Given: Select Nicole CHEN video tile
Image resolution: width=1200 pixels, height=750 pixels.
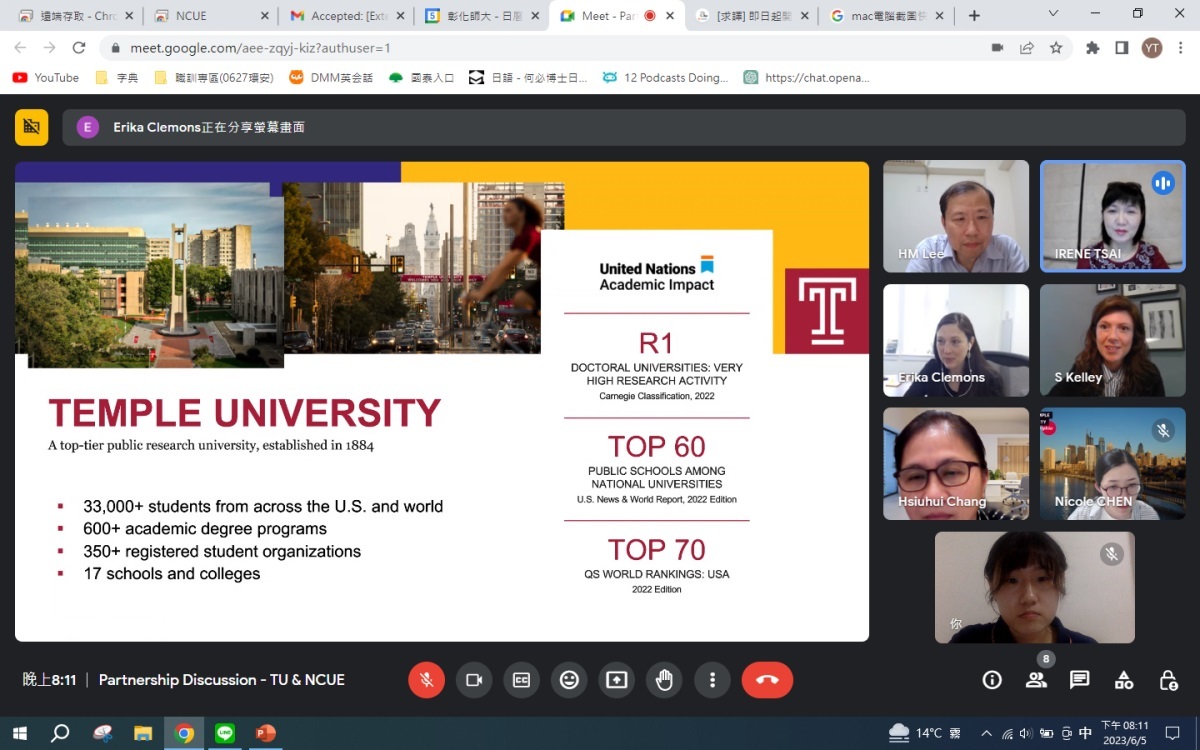Looking at the screenshot, I should [1113, 463].
